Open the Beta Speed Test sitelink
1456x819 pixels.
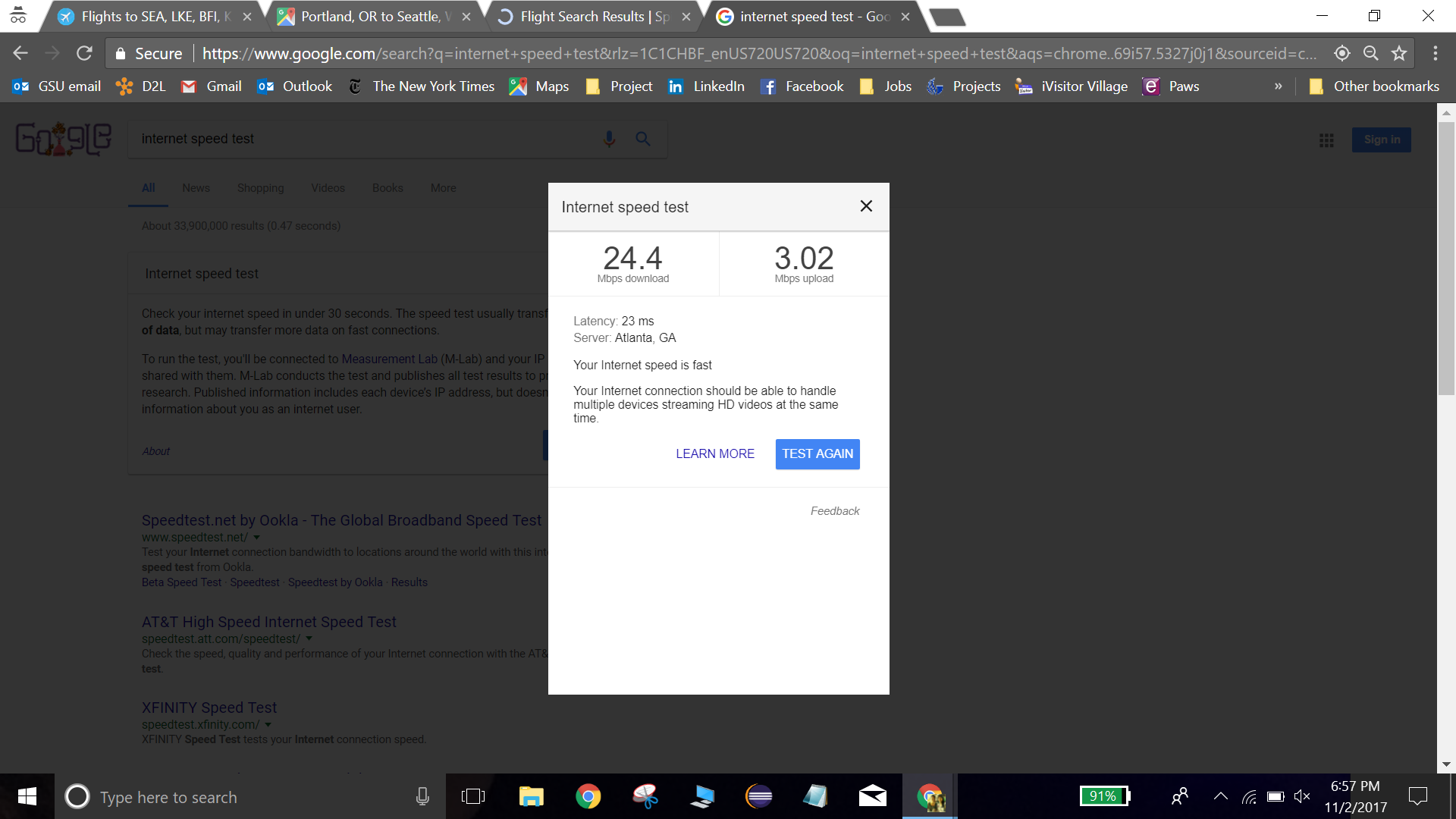[181, 582]
